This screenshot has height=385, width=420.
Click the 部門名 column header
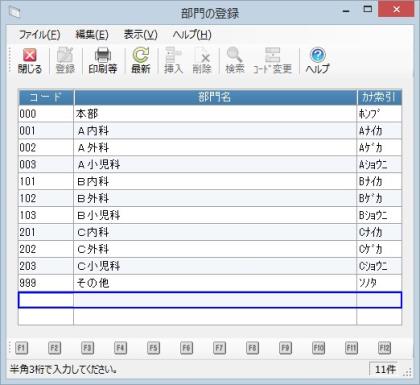coord(215,97)
